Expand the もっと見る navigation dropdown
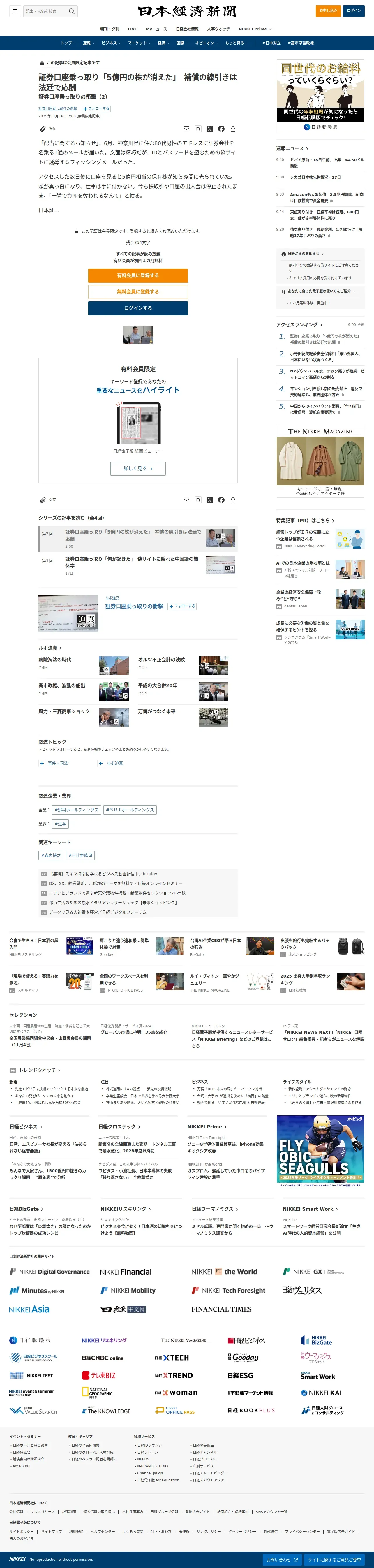 pos(236,43)
